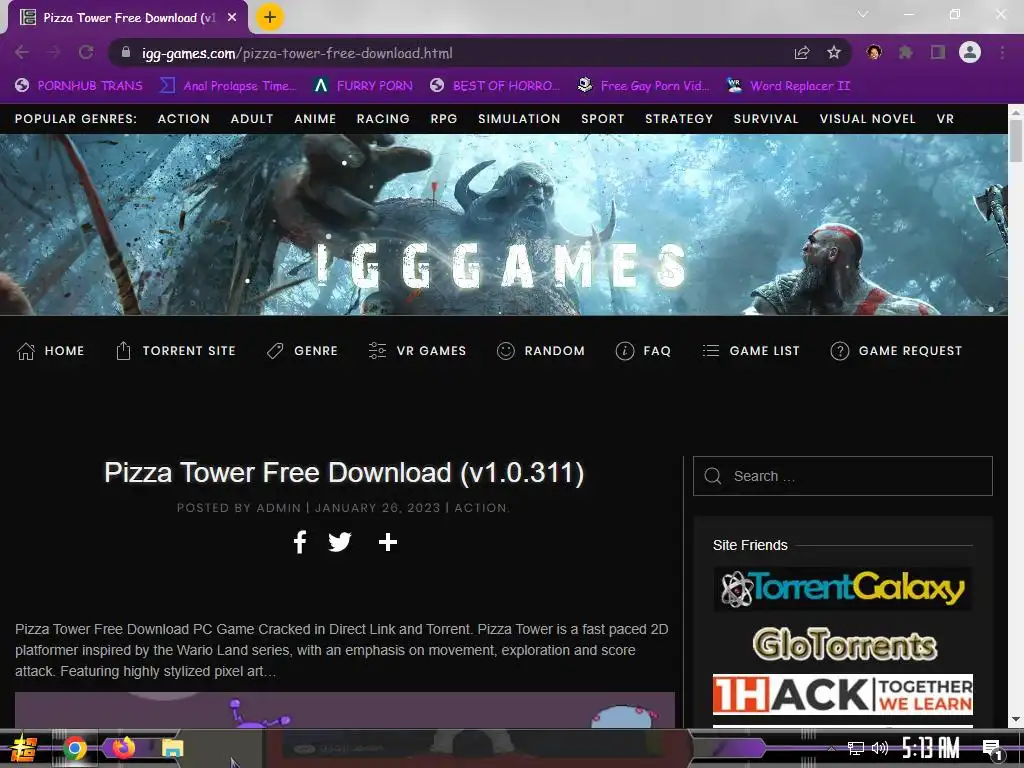Open GloTorrents site friend banner
The width and height of the screenshot is (1024, 768).
coord(845,644)
